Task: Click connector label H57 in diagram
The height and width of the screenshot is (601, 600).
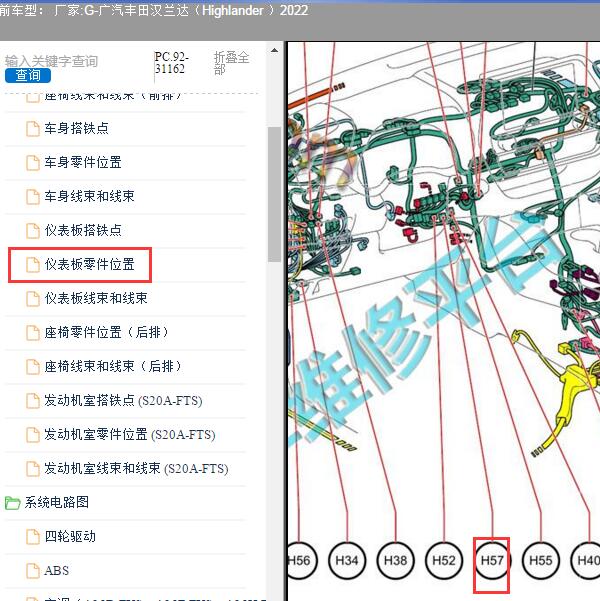Action: (492, 560)
